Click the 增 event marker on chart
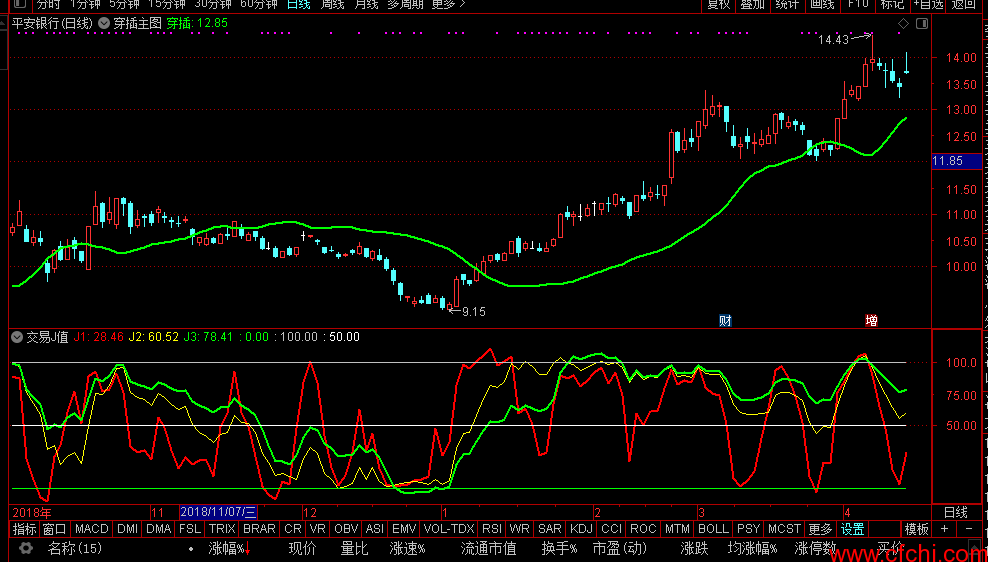This screenshot has width=988, height=562. pos(871,321)
